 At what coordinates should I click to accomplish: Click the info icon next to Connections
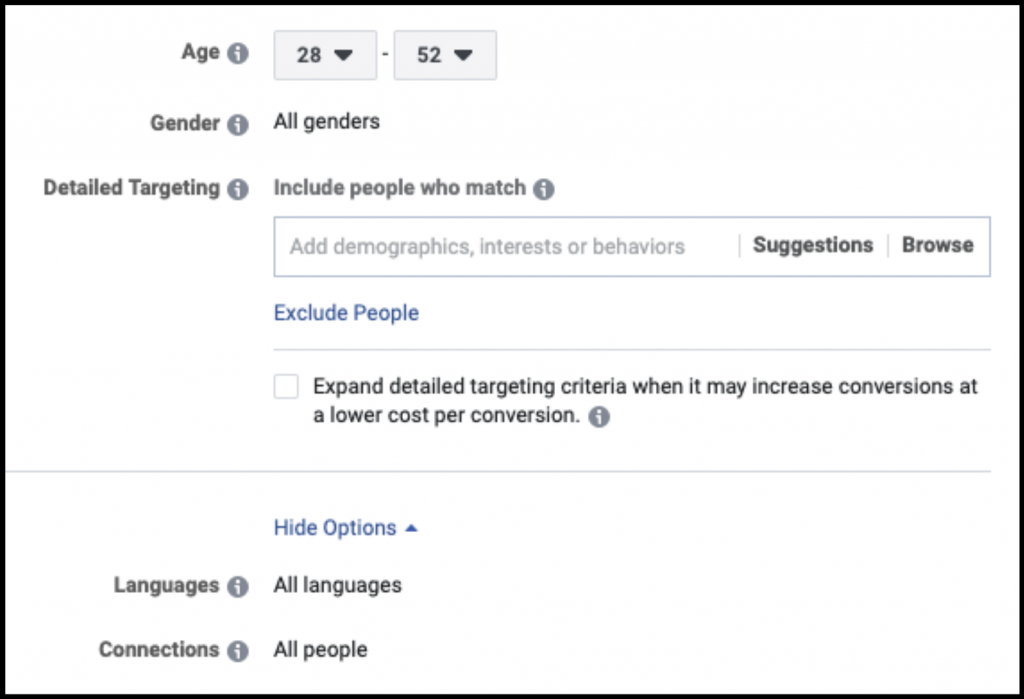click(238, 651)
